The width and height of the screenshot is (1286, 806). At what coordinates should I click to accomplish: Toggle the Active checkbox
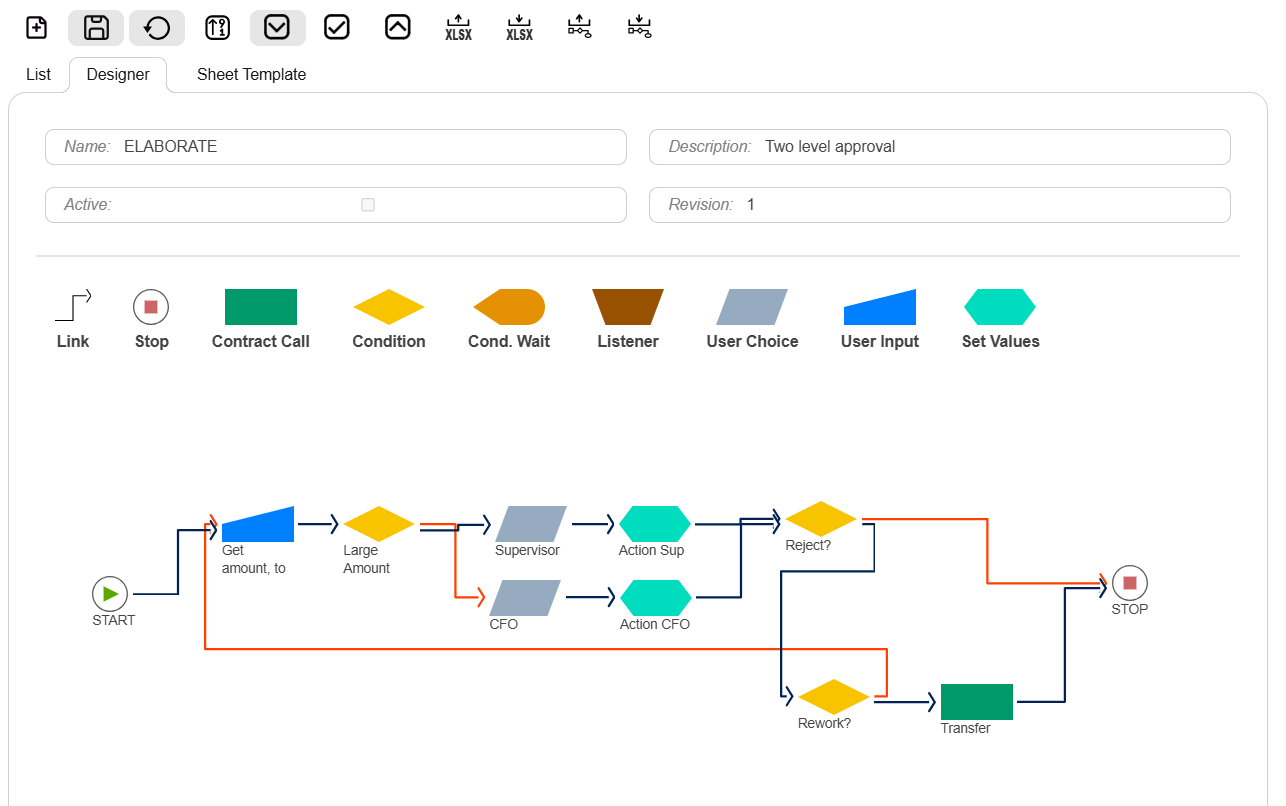[x=368, y=205]
